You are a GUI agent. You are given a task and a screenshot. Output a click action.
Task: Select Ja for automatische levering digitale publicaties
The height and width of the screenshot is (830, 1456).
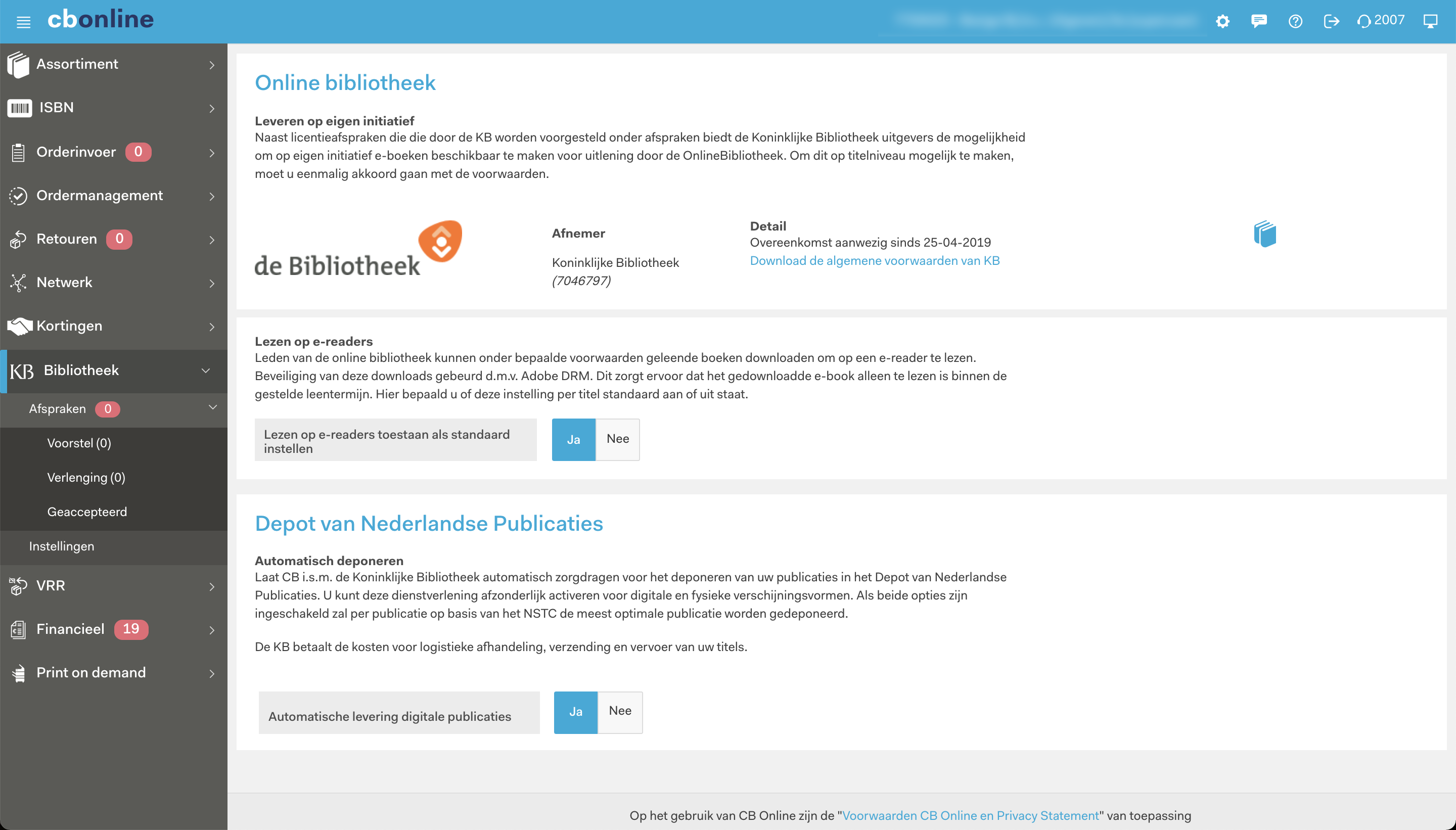point(576,712)
